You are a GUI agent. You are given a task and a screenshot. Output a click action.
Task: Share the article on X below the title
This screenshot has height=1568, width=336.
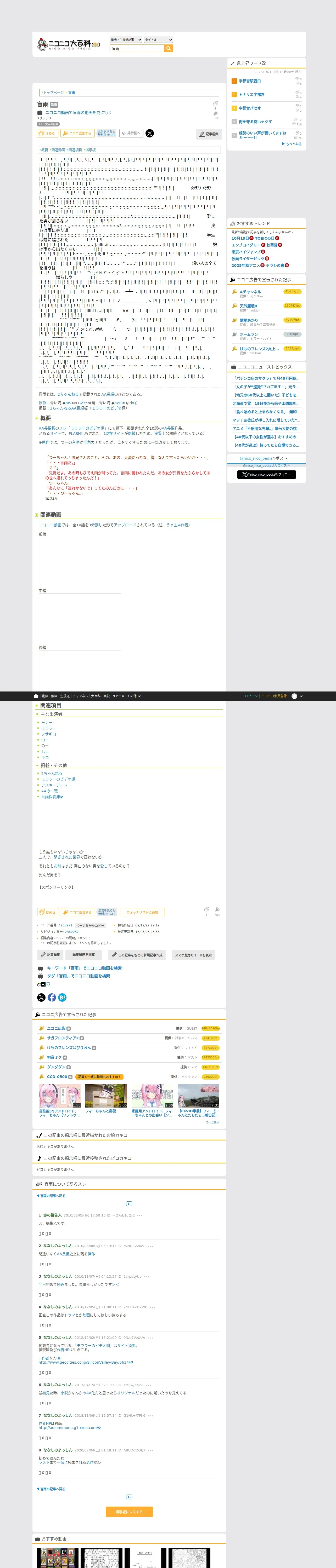click(149, 133)
